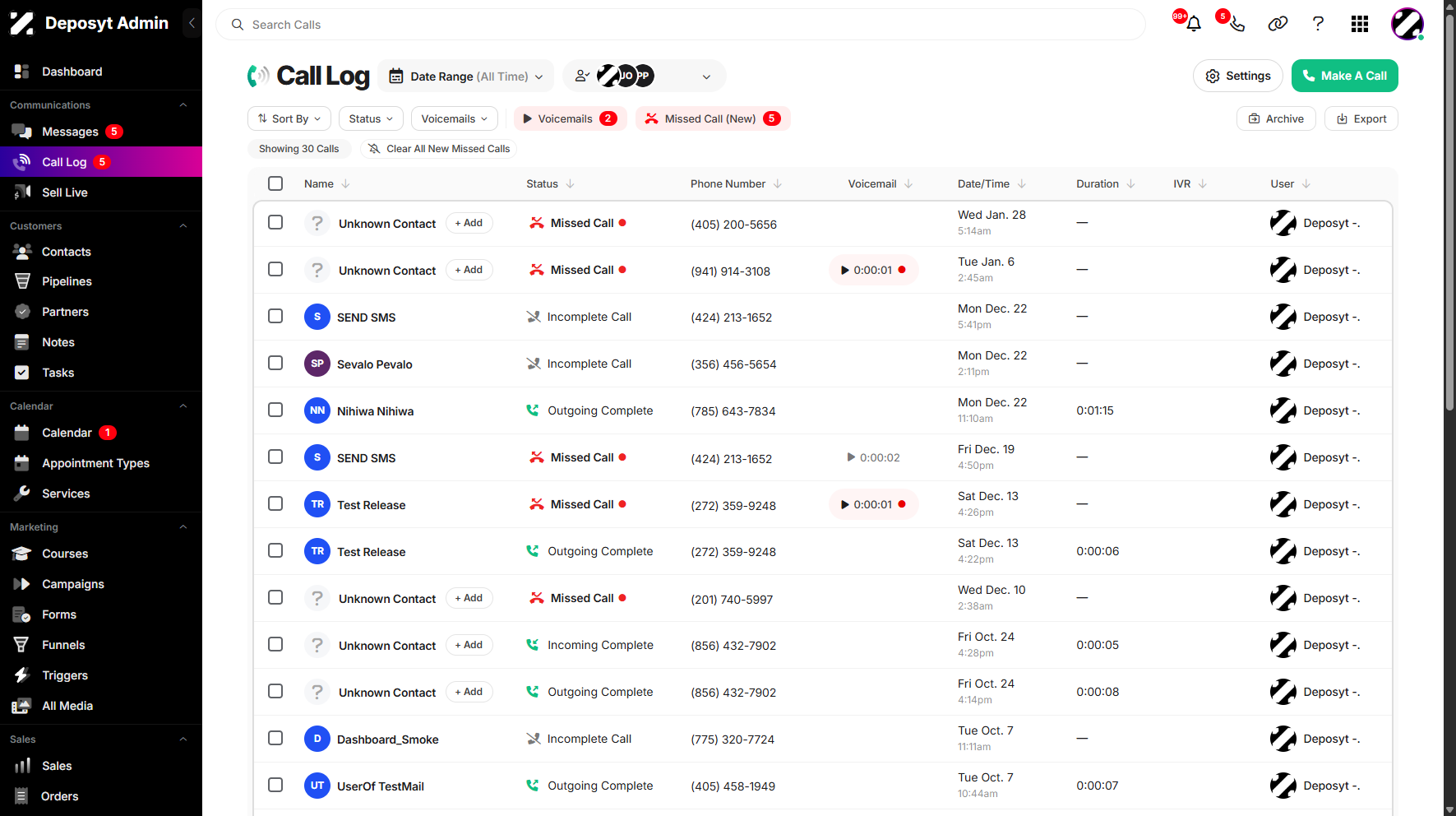Screen dimensions: 1456x816
Task: Collapse the sidebar with the arrow icon
Action: (192, 23)
